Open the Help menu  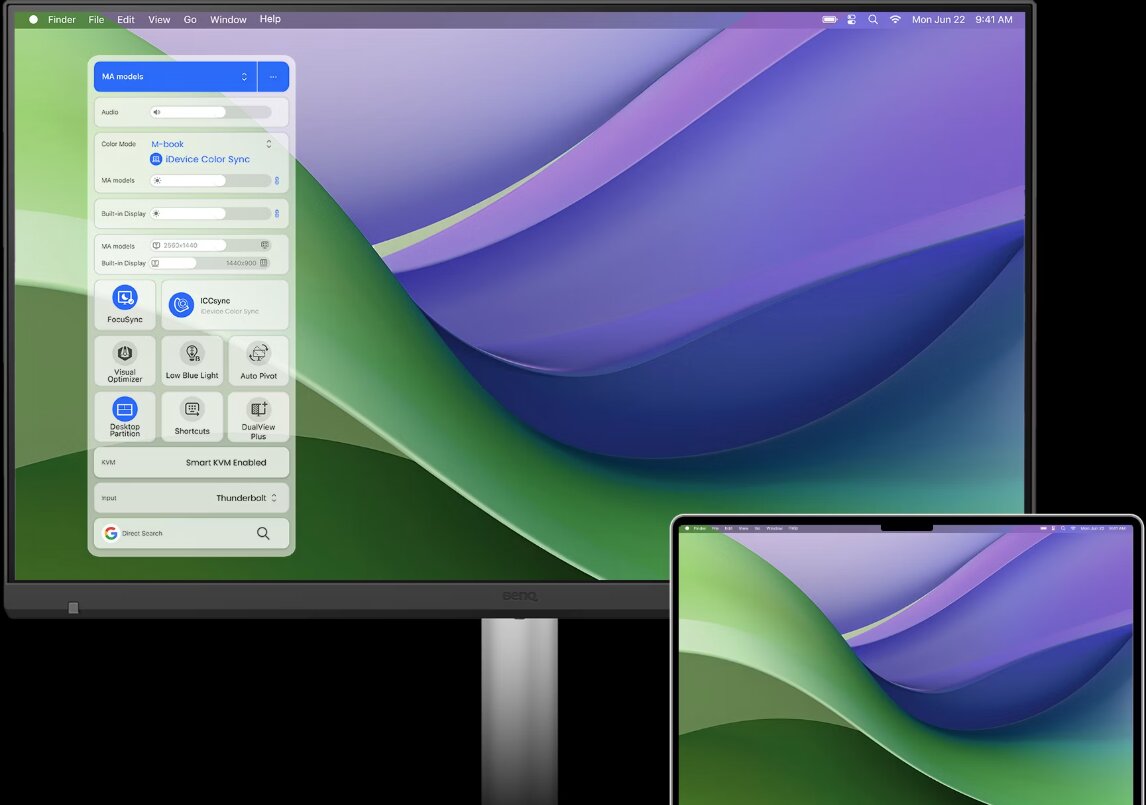pos(270,19)
